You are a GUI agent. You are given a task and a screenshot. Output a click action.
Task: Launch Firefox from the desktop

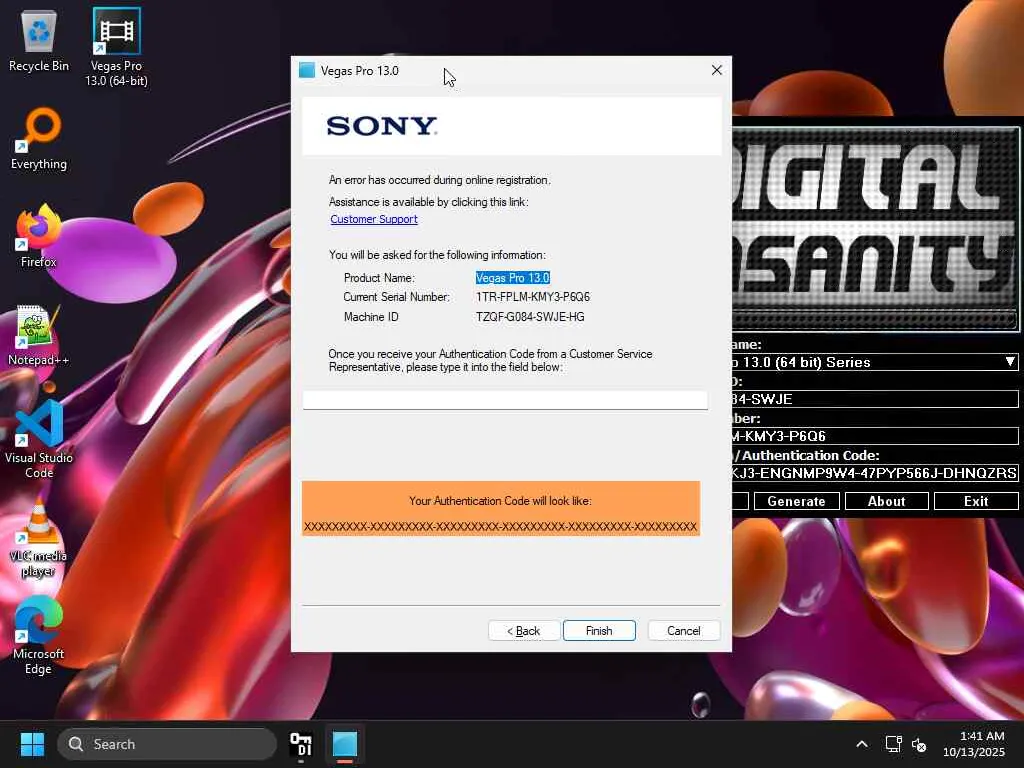(39, 236)
